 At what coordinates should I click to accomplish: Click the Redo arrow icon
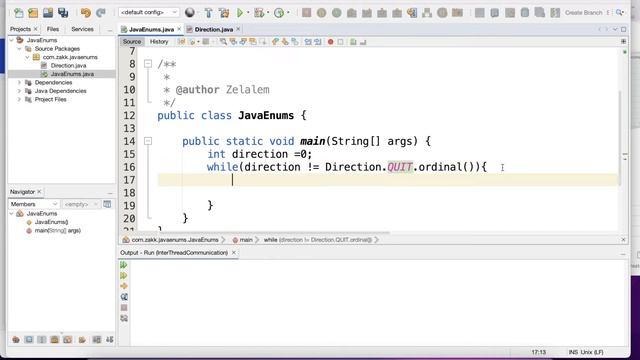(101, 13)
